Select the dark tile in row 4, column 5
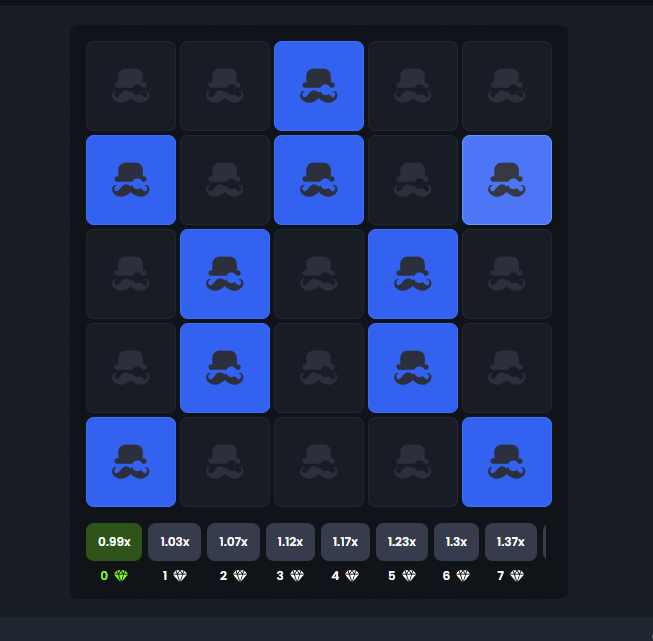The image size is (653, 641). point(507,368)
